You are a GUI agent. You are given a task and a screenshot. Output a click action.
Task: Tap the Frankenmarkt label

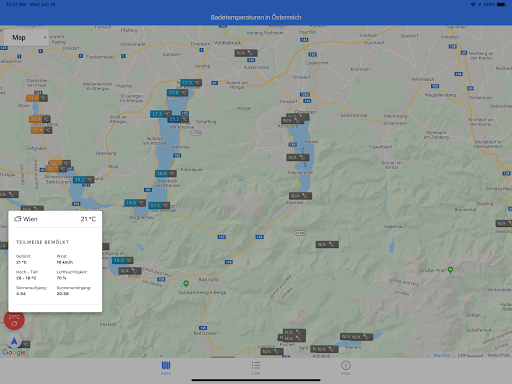coord(100,57)
